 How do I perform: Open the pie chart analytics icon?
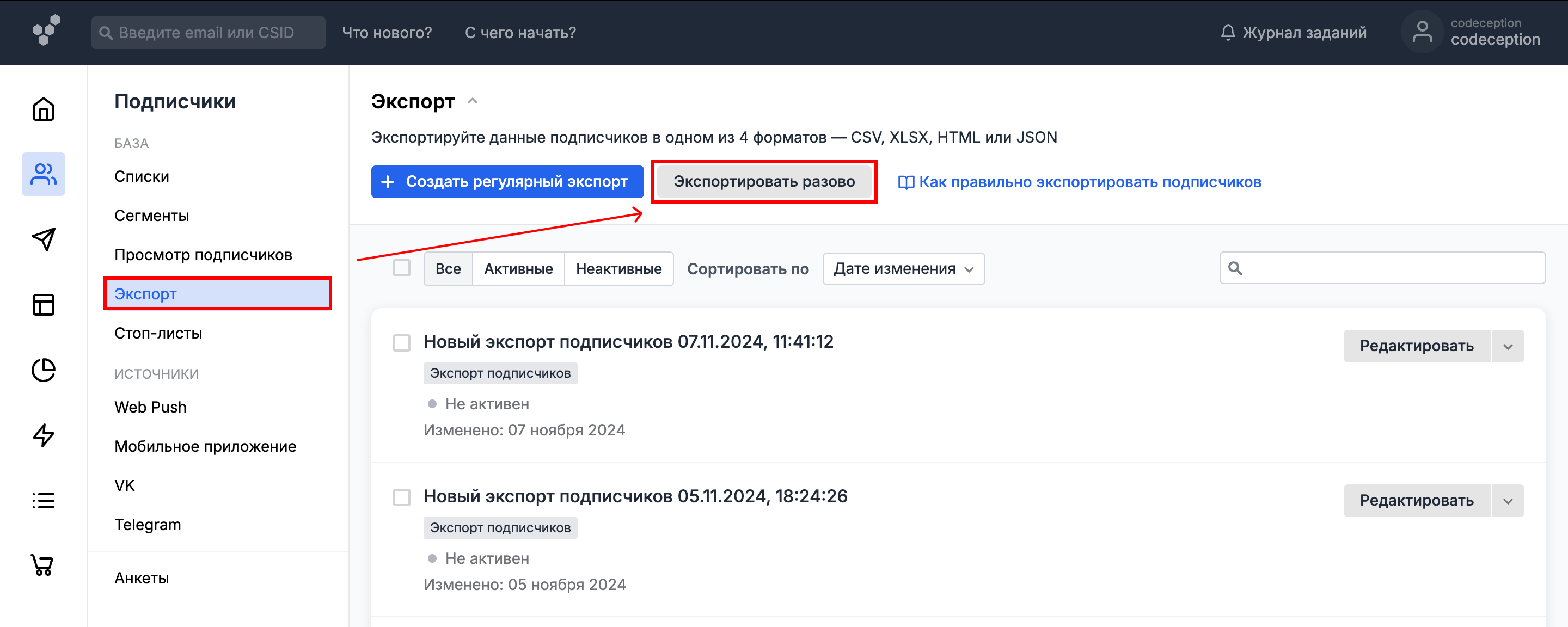[x=43, y=370]
